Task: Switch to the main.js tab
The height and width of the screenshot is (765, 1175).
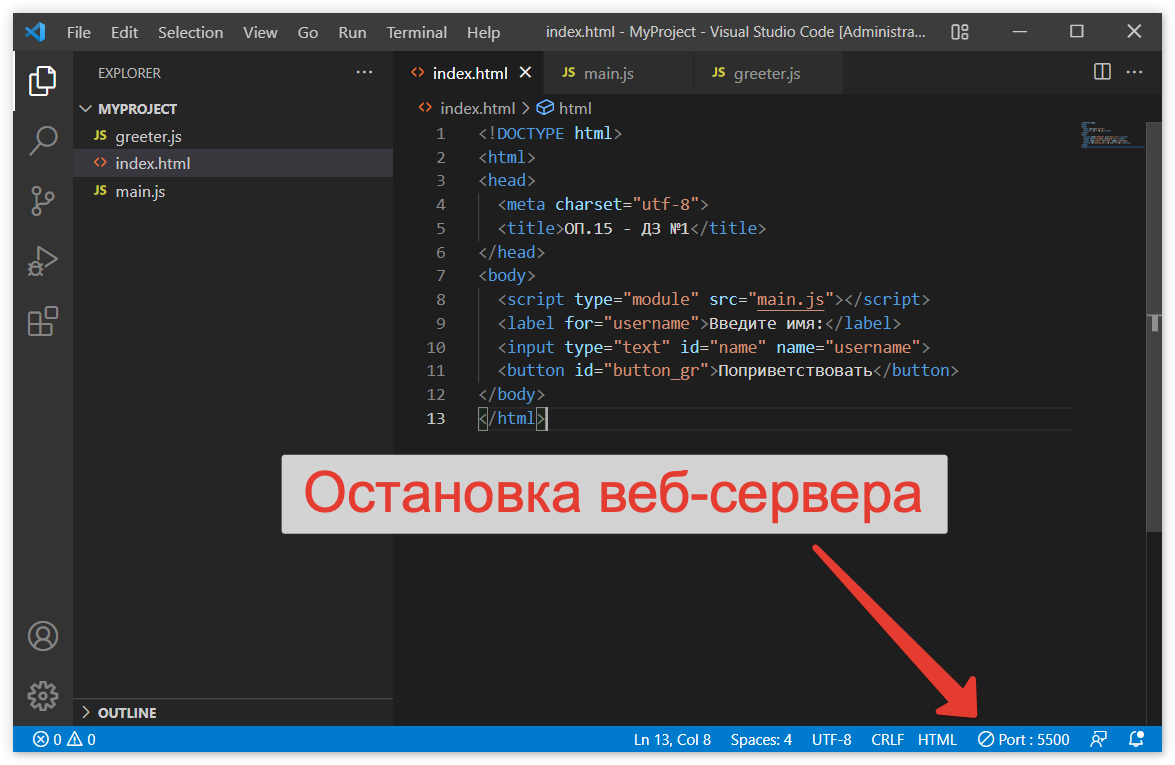Action: [608, 74]
